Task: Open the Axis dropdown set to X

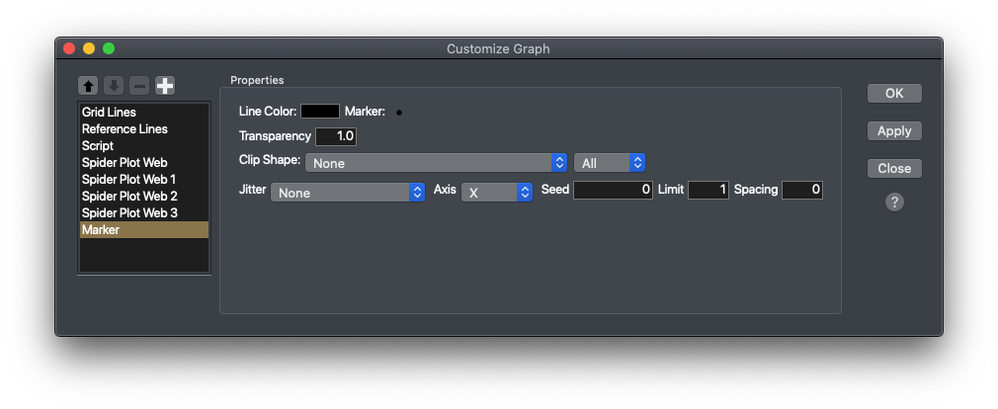Action: click(496, 192)
